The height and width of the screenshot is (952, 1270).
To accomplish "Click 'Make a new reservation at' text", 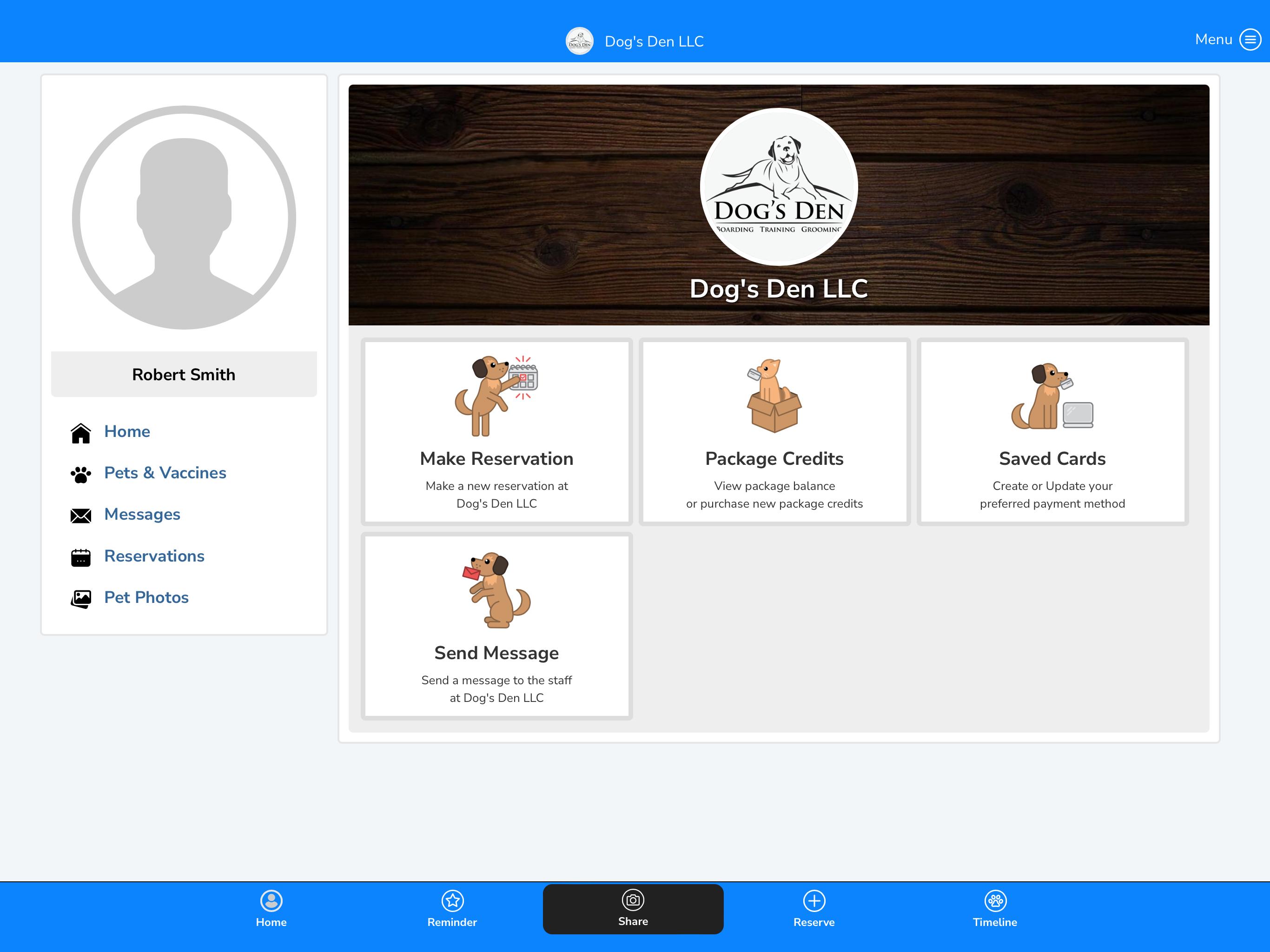I will [x=496, y=486].
